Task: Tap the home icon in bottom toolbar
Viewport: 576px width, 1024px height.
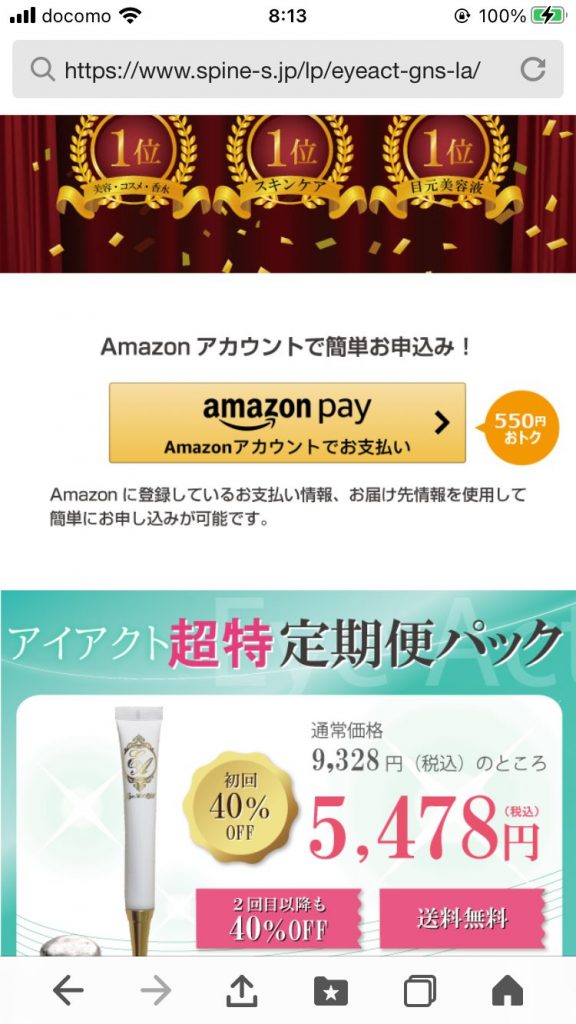Action: coord(507,991)
